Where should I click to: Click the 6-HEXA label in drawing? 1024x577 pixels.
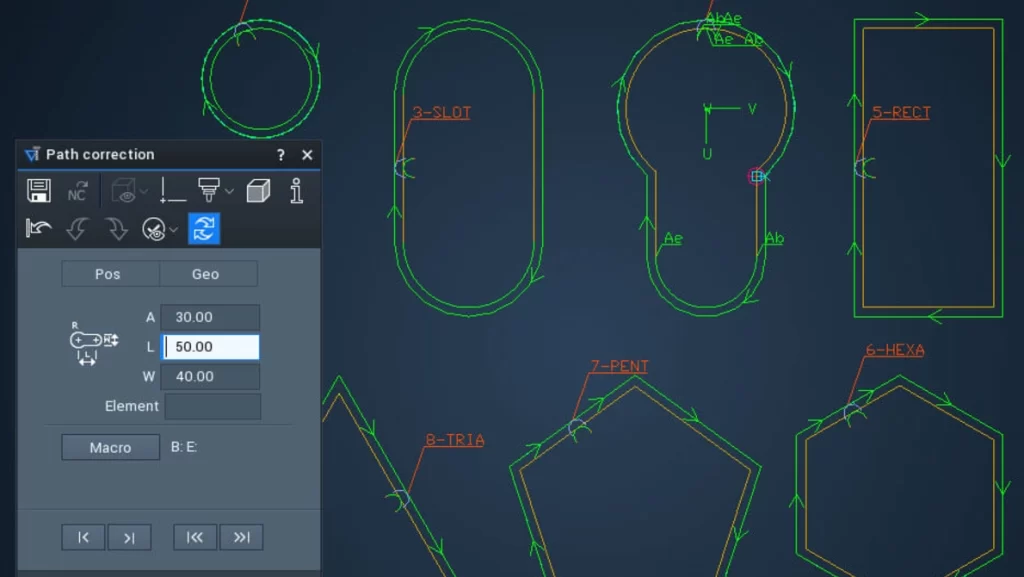[895, 351]
